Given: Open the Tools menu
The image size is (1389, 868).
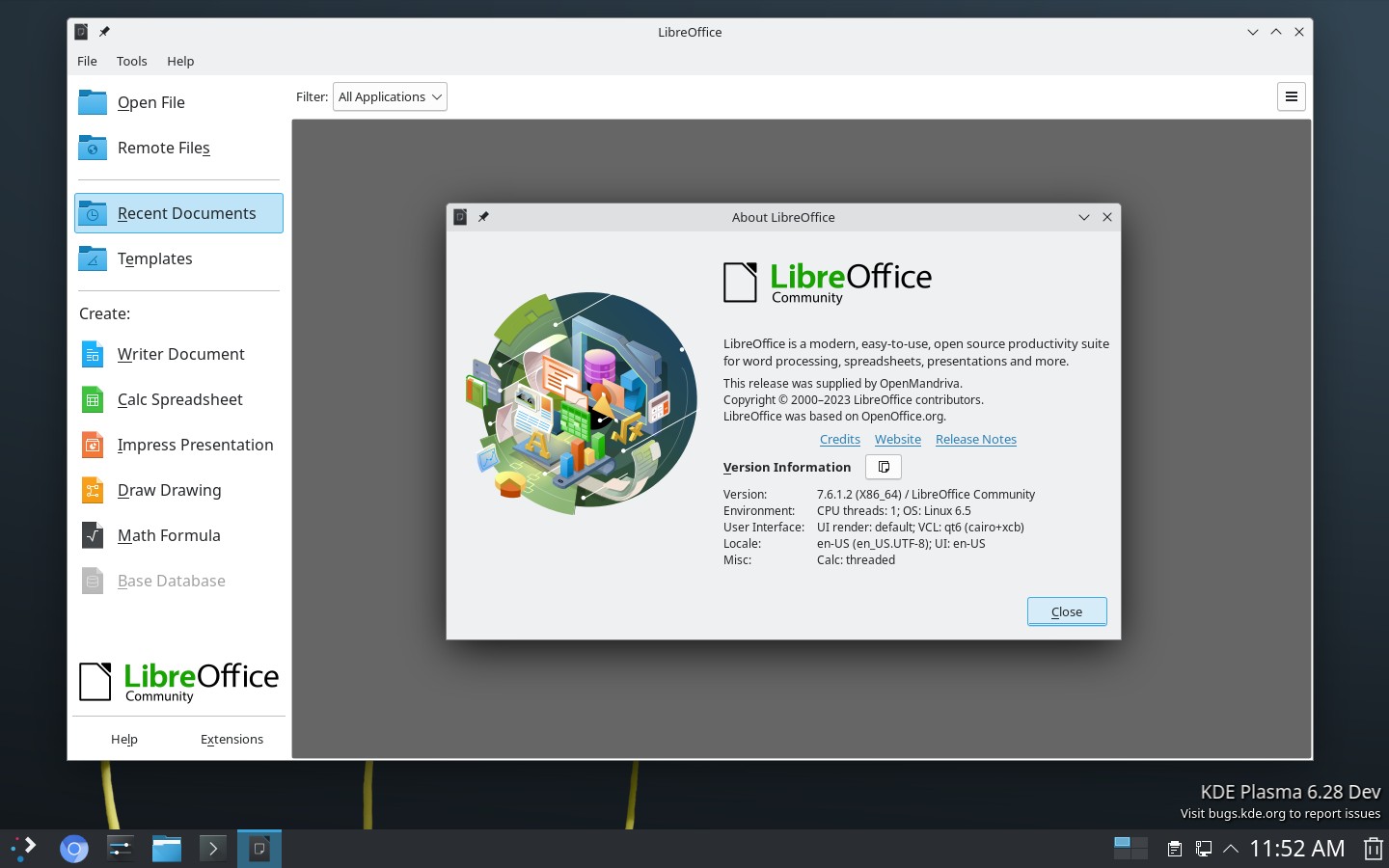Looking at the screenshot, I should tap(131, 61).
